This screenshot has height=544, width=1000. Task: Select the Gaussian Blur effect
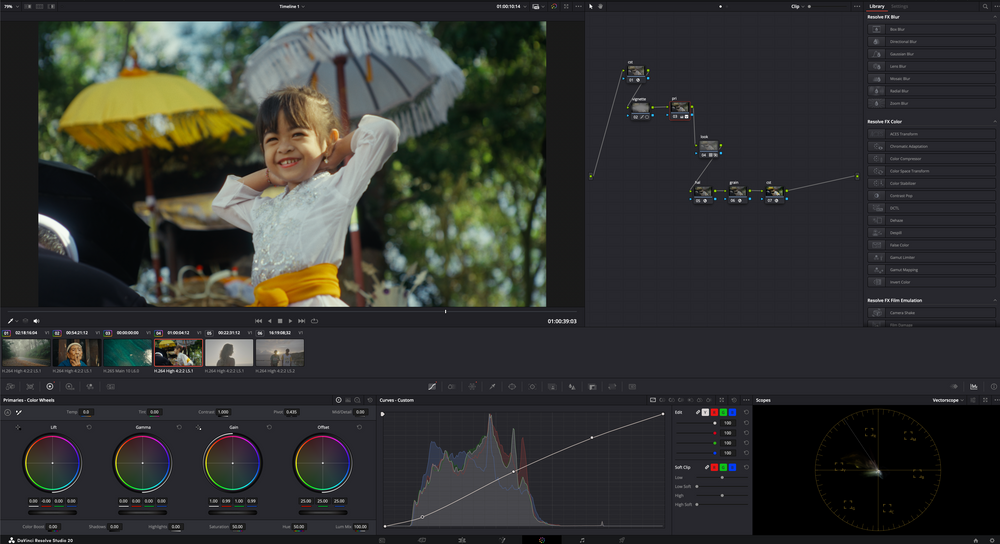(931, 54)
